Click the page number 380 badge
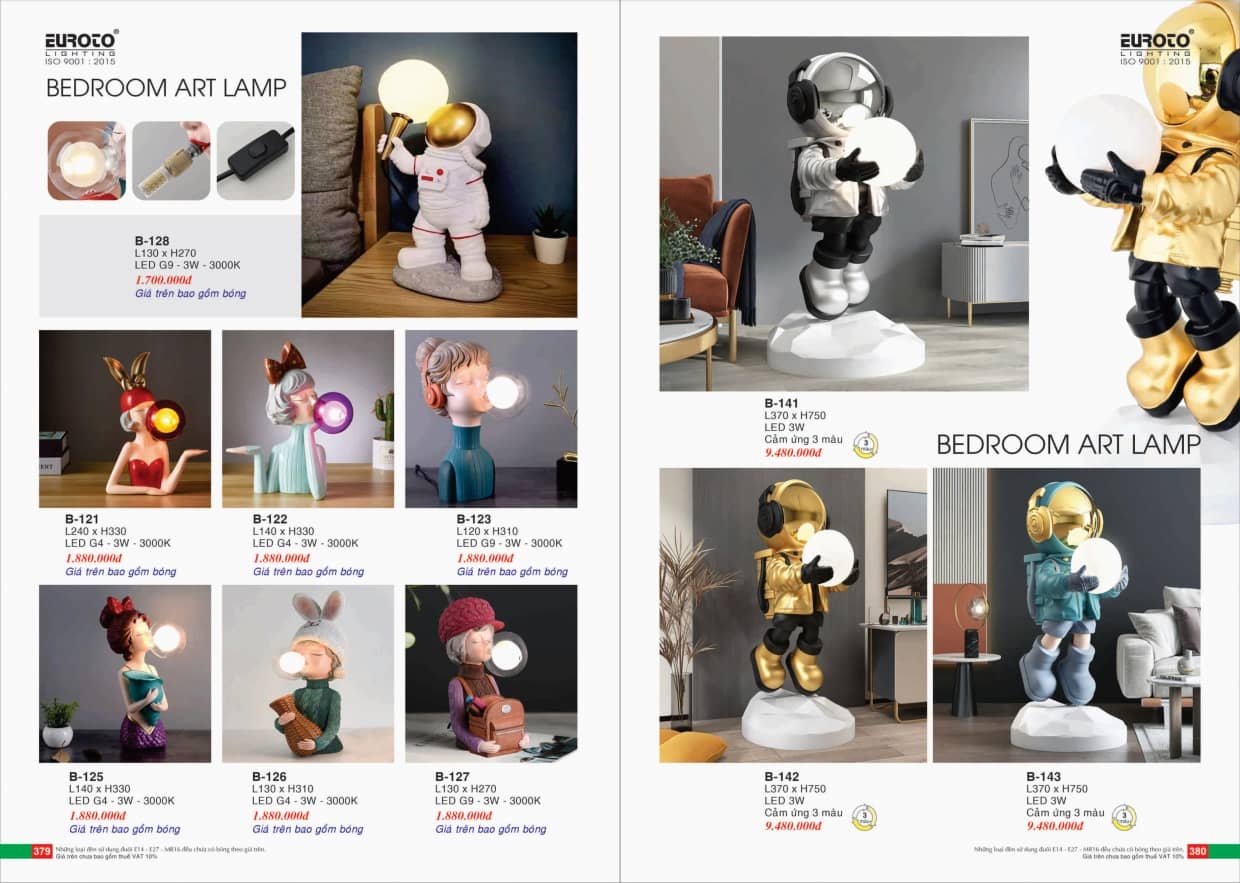The height and width of the screenshot is (883, 1240). pos(1197,851)
